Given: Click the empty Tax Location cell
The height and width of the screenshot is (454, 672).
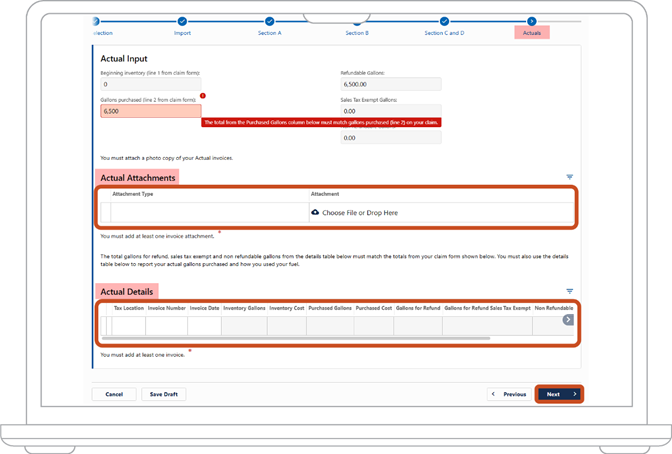Looking at the screenshot, I should pyautogui.click(x=129, y=325).
